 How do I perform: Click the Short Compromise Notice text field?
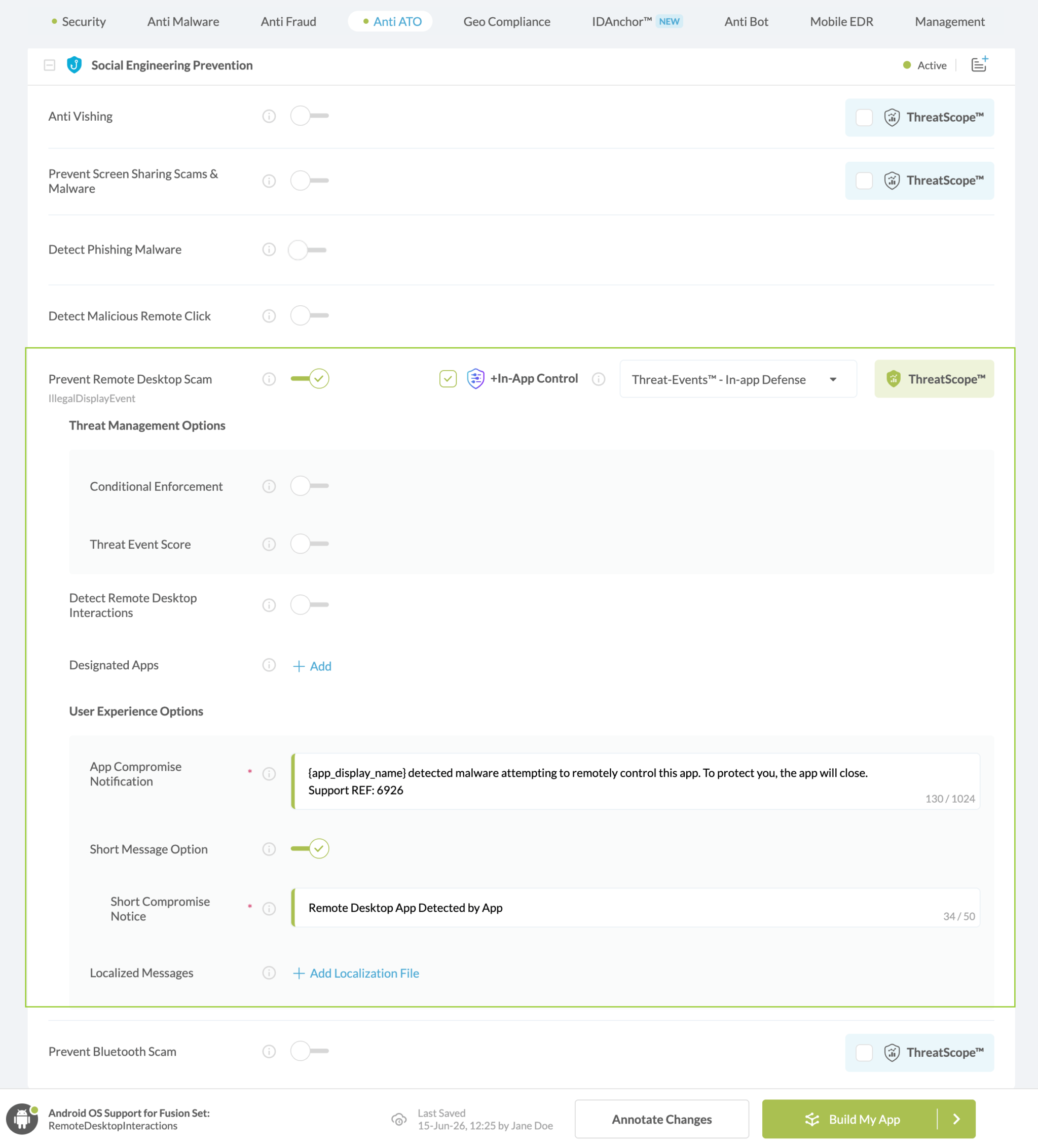click(635, 908)
